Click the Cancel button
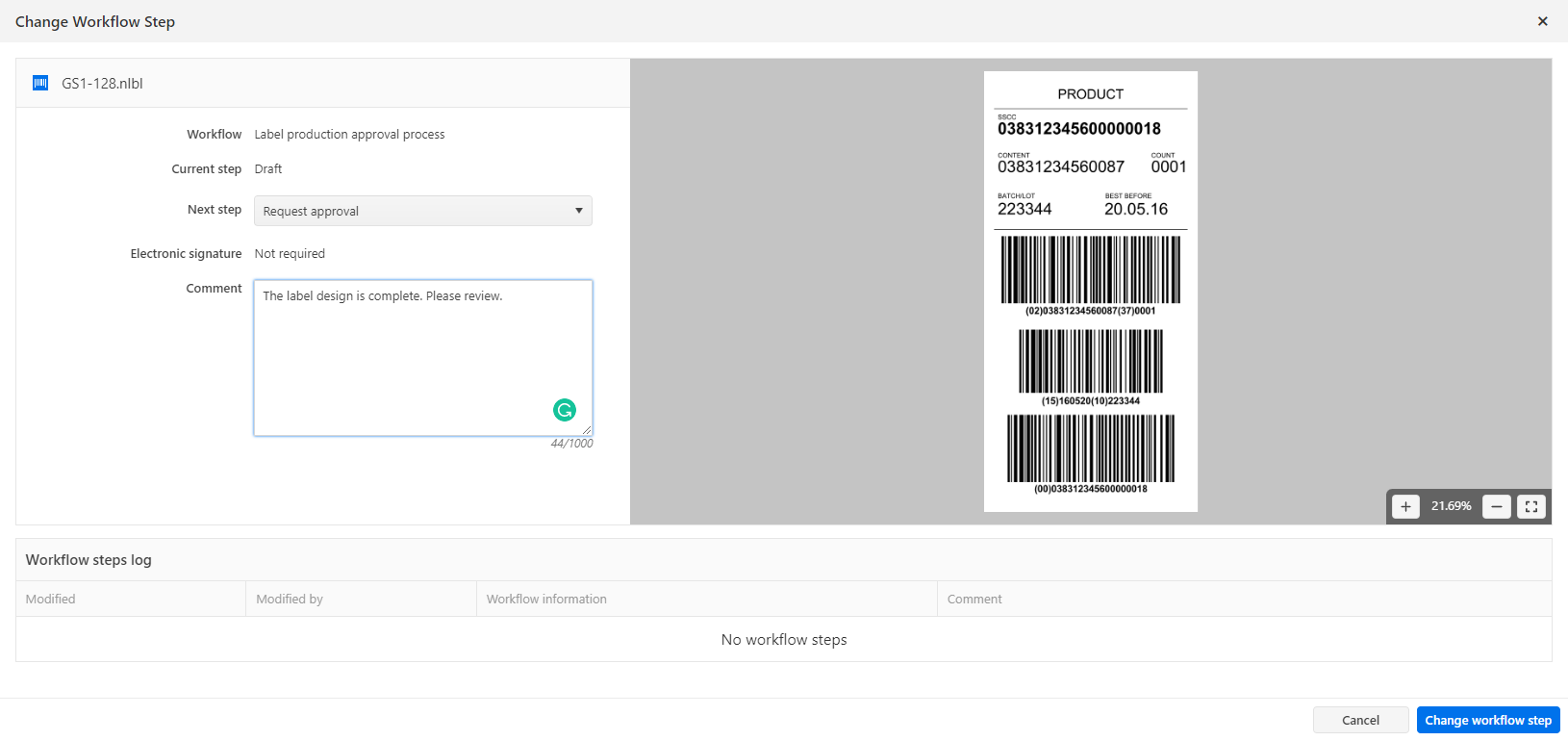The height and width of the screenshot is (741, 1568). [x=1360, y=720]
